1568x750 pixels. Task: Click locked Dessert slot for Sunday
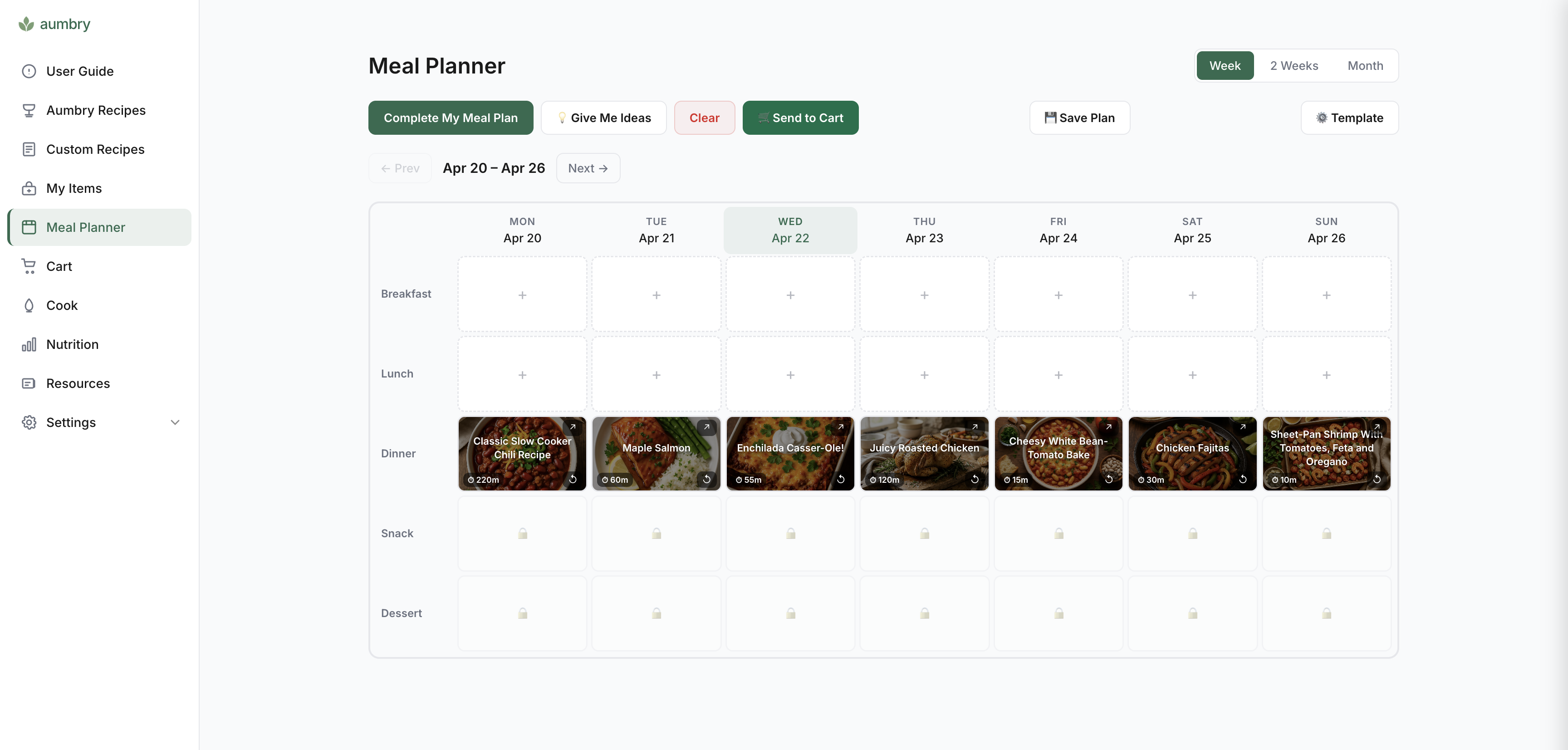[1326, 613]
